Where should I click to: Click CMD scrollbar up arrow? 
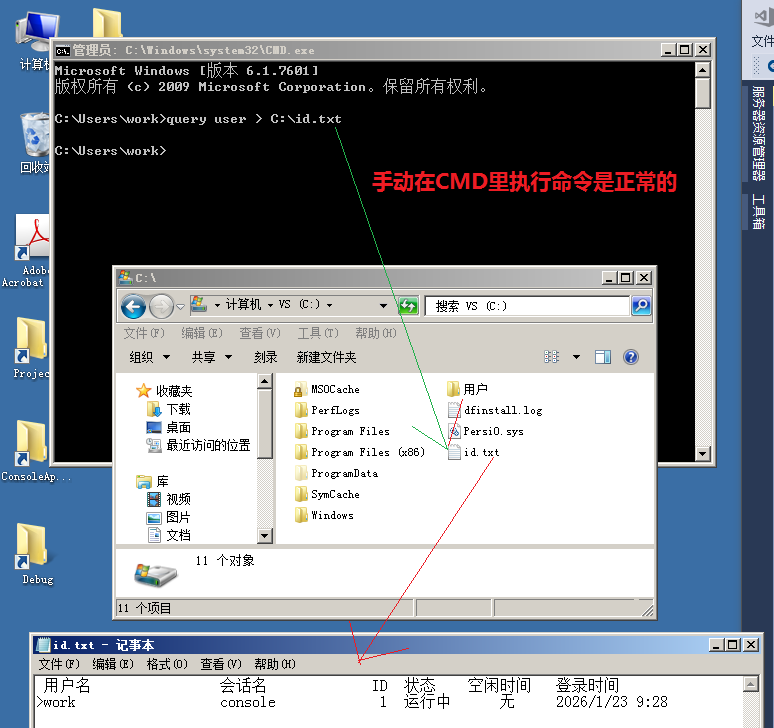(x=702, y=70)
